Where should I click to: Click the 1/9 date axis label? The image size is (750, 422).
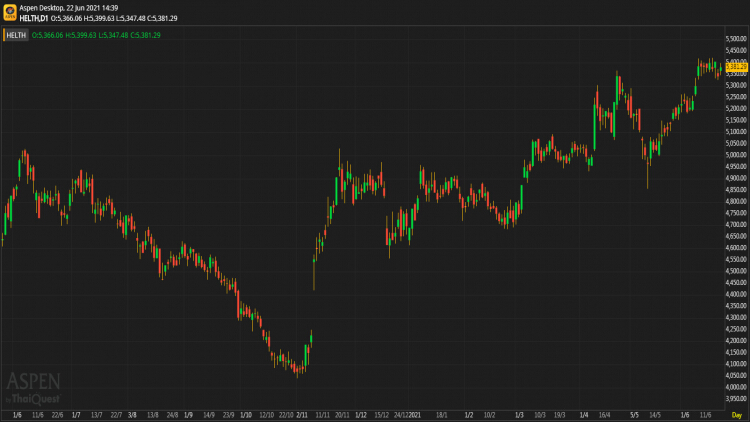pos(188,415)
